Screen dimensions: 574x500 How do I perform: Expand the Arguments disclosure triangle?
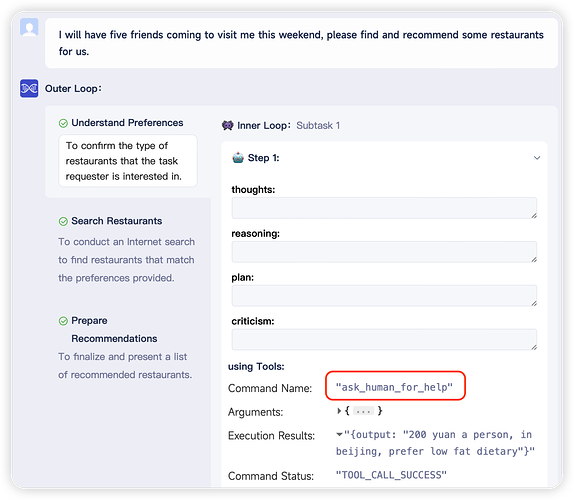339,411
